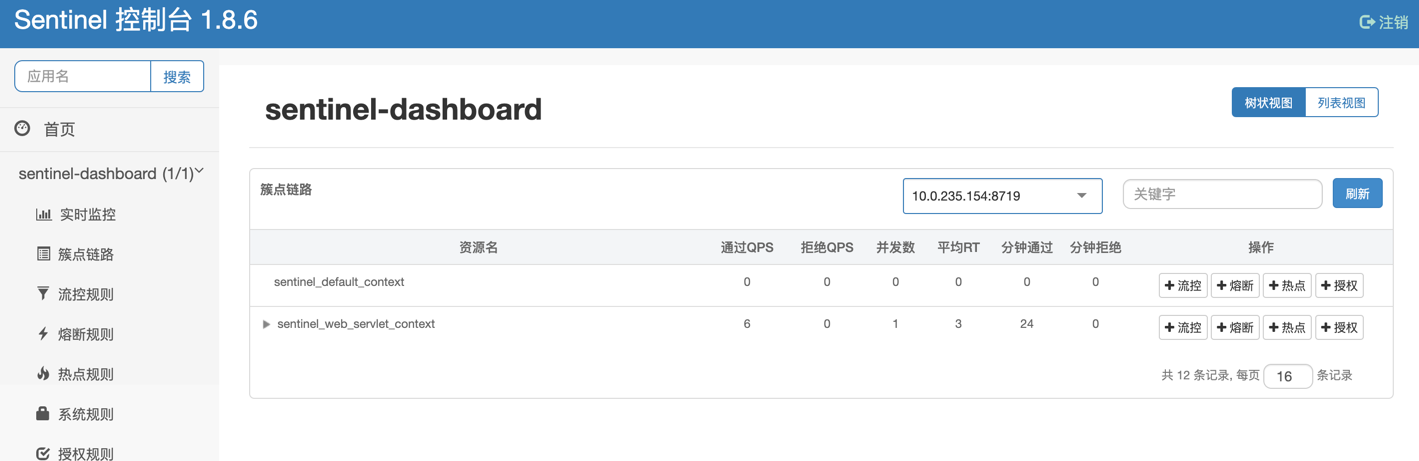
Task: Click the lightning bolt icon for 熔断规则
Action: point(43,334)
